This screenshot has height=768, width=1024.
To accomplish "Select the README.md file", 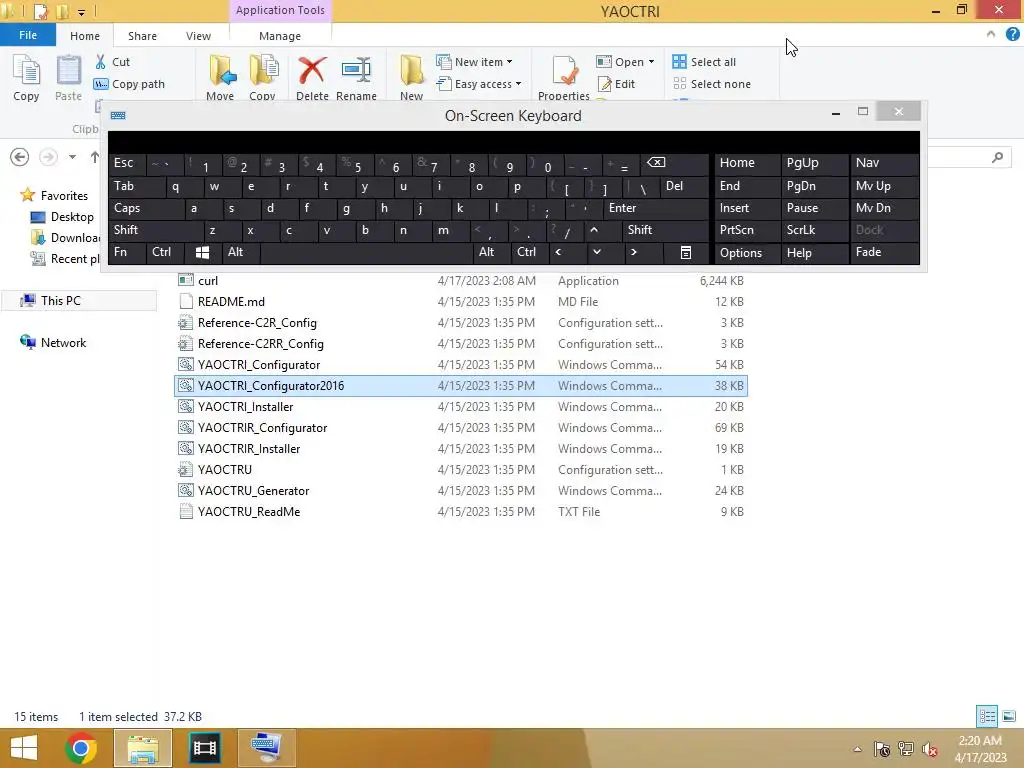I will [x=461, y=302].
